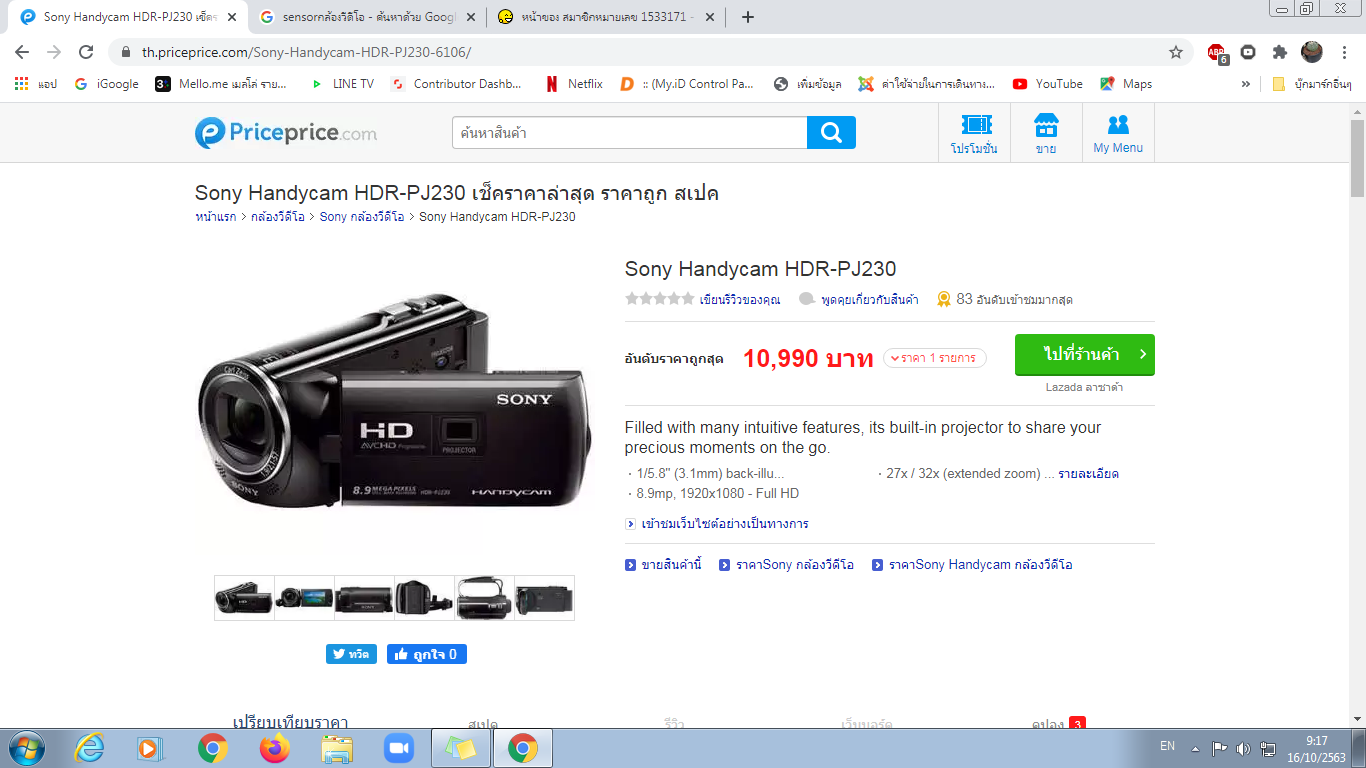Open the แอป apps grid shortcut

pos(36,84)
